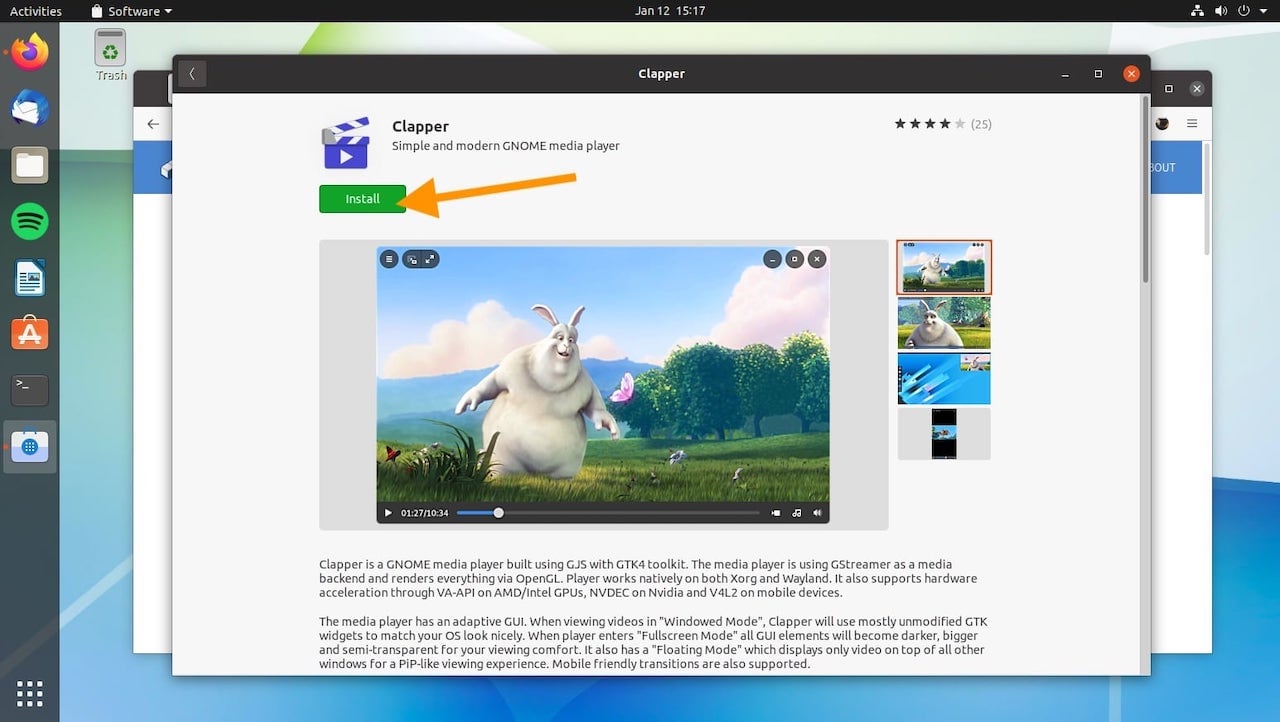Launch Spotify from the dock
The image size is (1280, 722).
coord(30,221)
